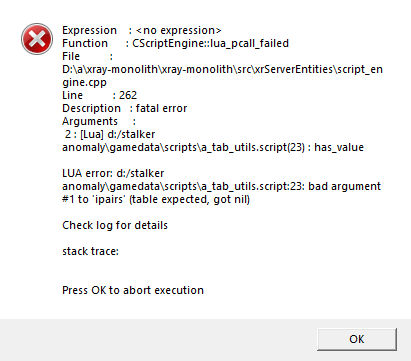This screenshot has width=411, height=361.
Task: Click the 'fatal error' description text
Action: point(161,108)
